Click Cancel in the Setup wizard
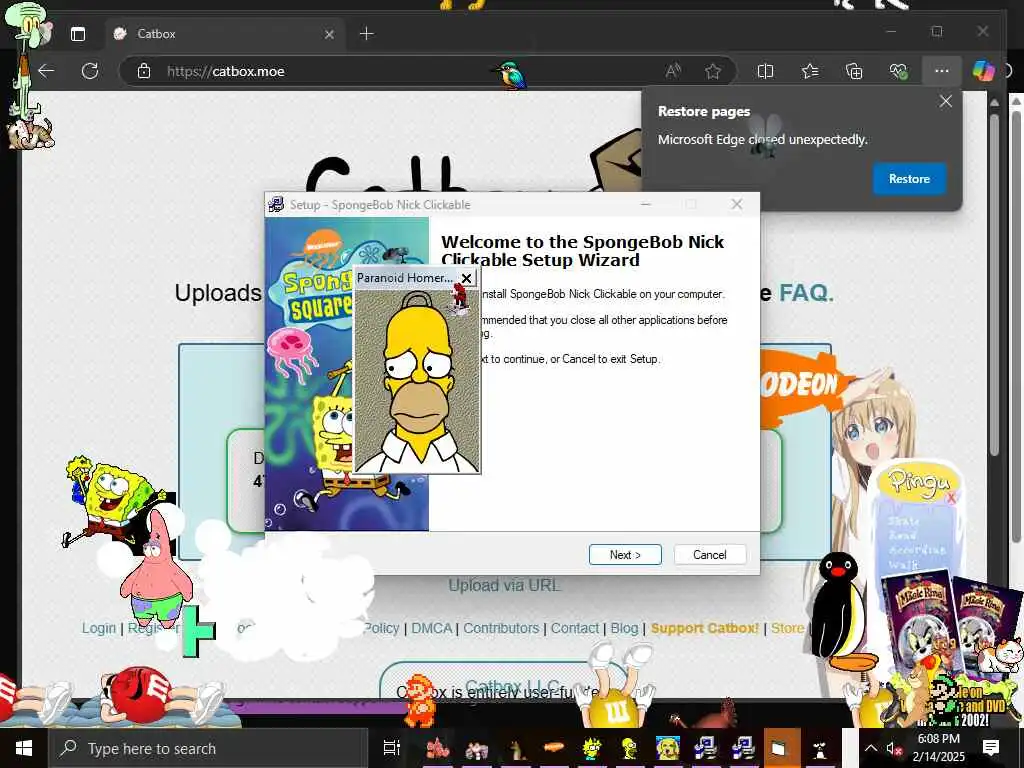This screenshot has height=768, width=1024. coord(709,554)
